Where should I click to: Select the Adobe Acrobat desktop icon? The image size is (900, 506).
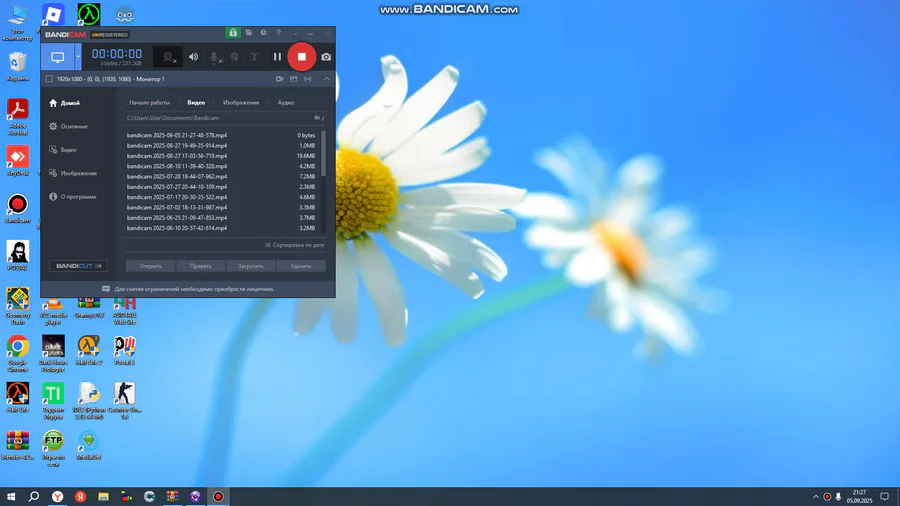pyautogui.click(x=18, y=117)
